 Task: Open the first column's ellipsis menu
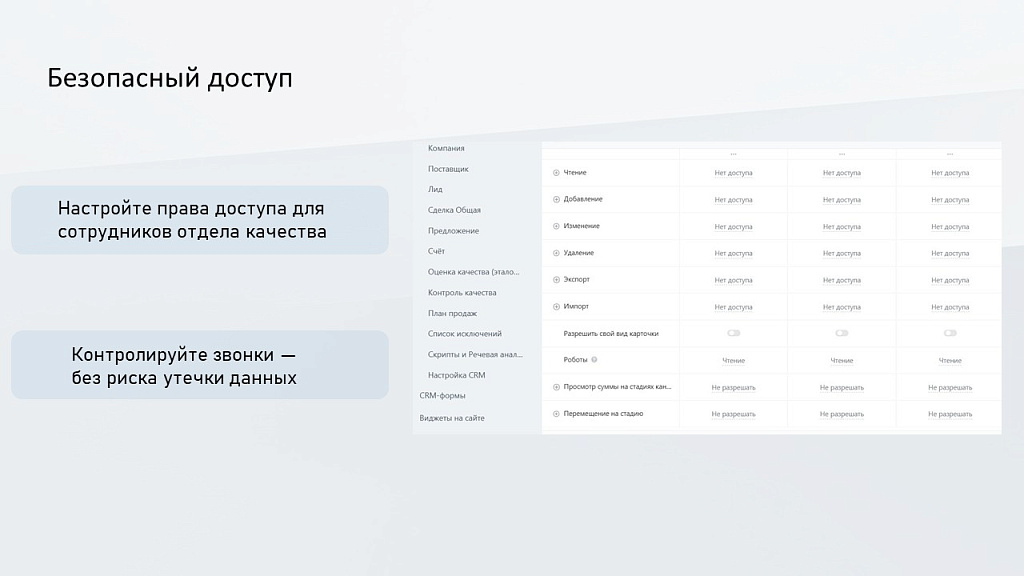click(x=735, y=152)
